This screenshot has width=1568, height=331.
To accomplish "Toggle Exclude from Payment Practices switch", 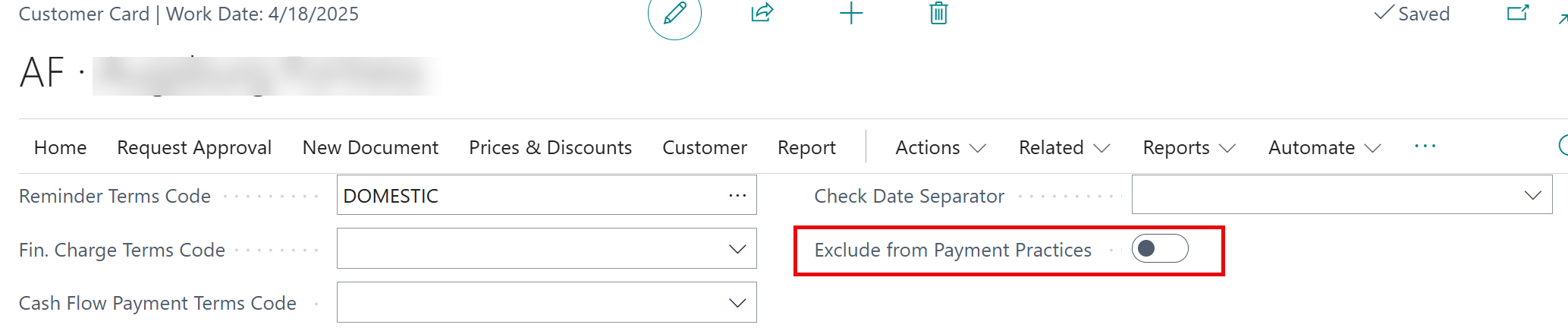I will click(x=1160, y=249).
